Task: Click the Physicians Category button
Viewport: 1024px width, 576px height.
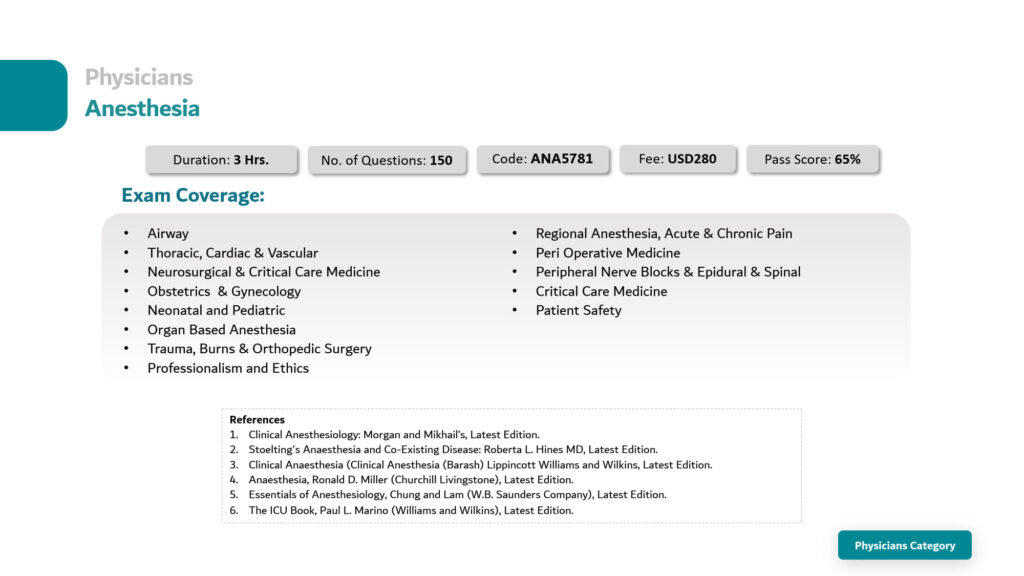Action: pyautogui.click(x=904, y=545)
